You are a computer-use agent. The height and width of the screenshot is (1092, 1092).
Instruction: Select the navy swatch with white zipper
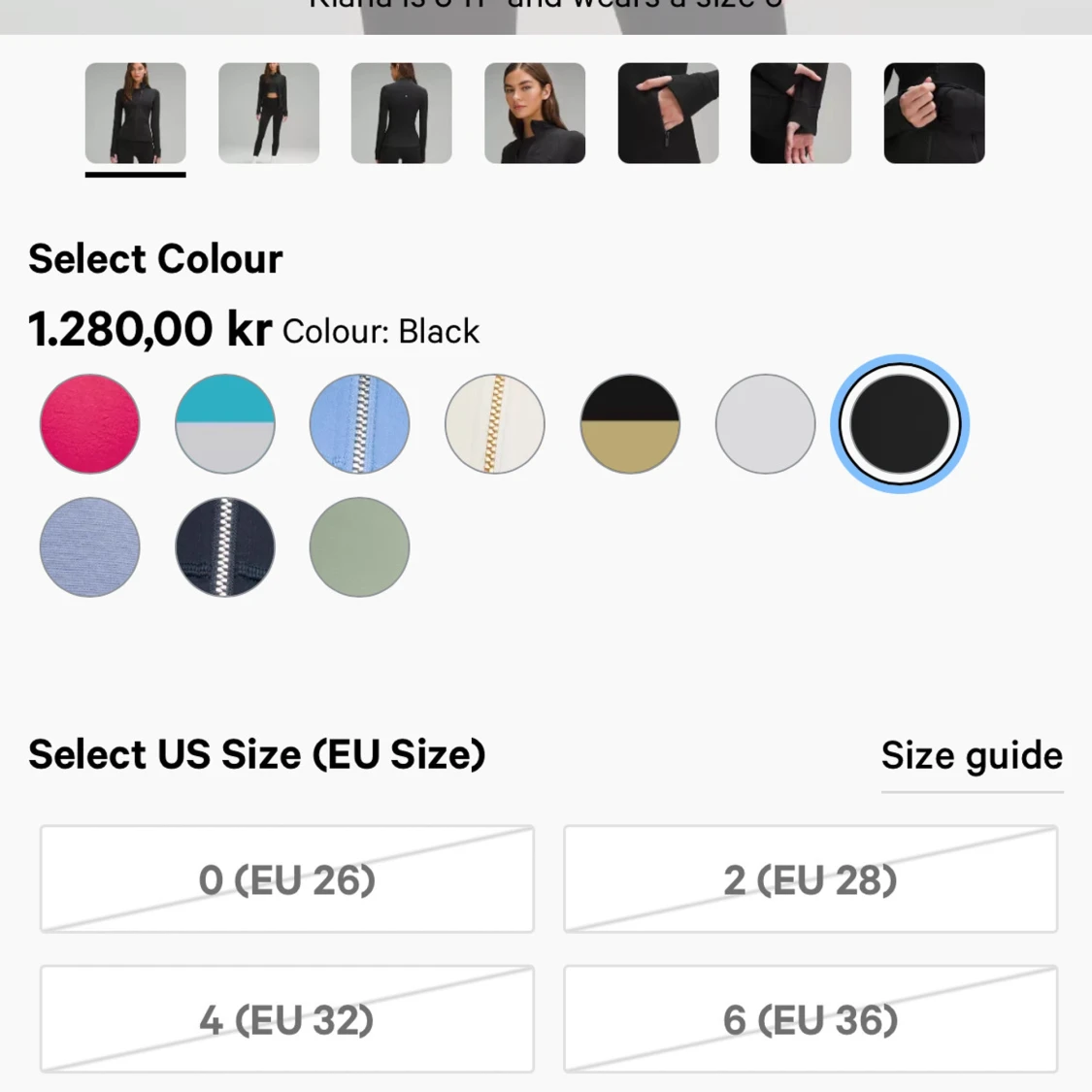(x=225, y=546)
